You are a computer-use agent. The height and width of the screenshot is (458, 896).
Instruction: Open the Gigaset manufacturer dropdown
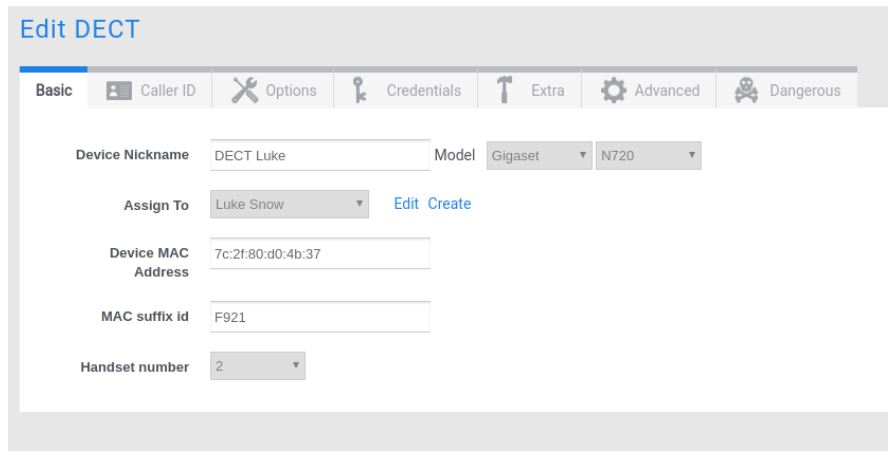click(x=538, y=156)
